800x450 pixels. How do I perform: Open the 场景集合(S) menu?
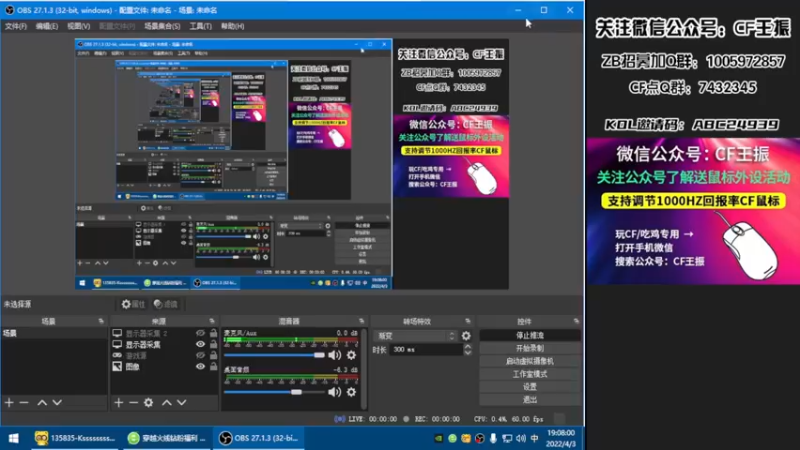coord(162,26)
